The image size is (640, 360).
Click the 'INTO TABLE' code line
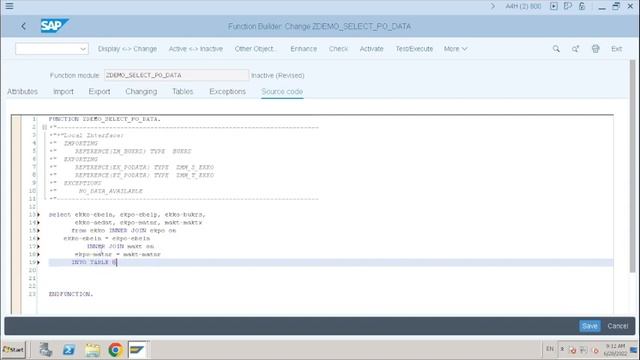point(94,262)
